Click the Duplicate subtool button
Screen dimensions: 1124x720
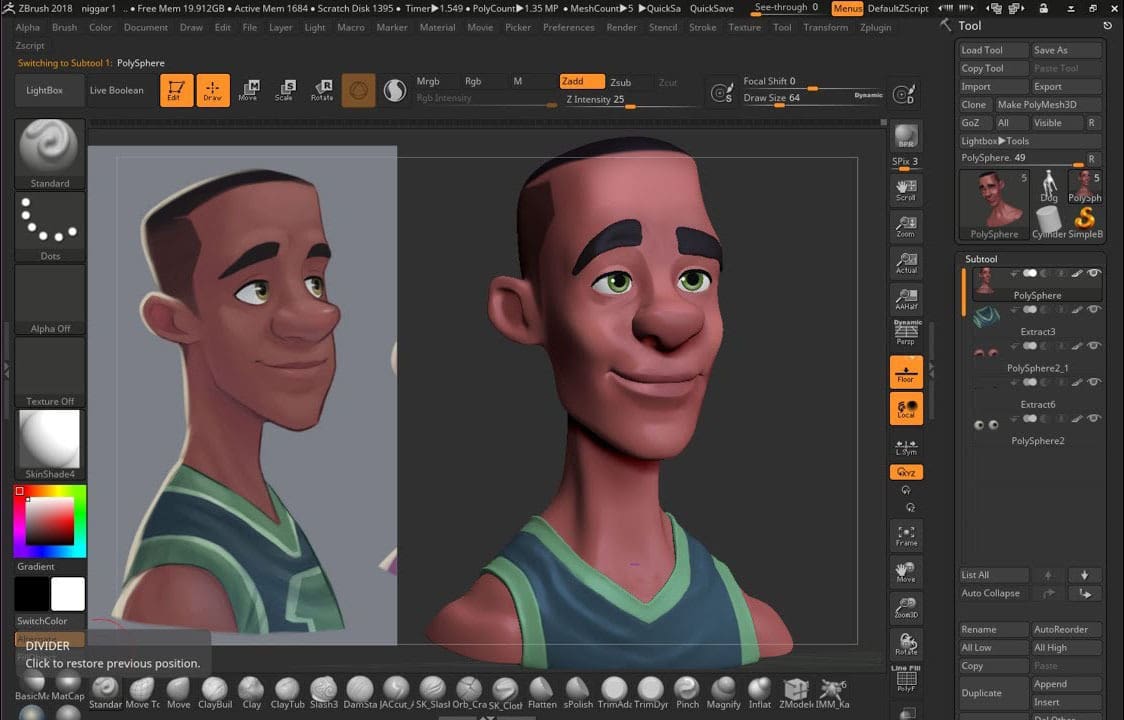pos(994,693)
